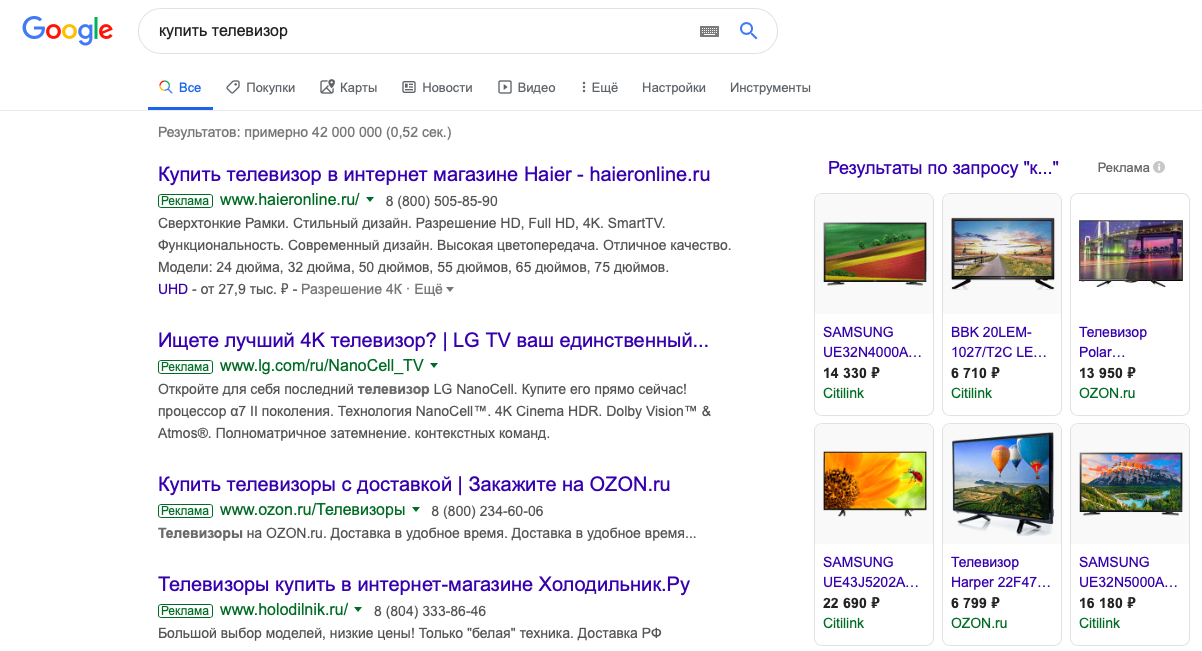1202x651 pixels.
Task: Click the Harper 22F47 TV image
Action: click(1002, 483)
